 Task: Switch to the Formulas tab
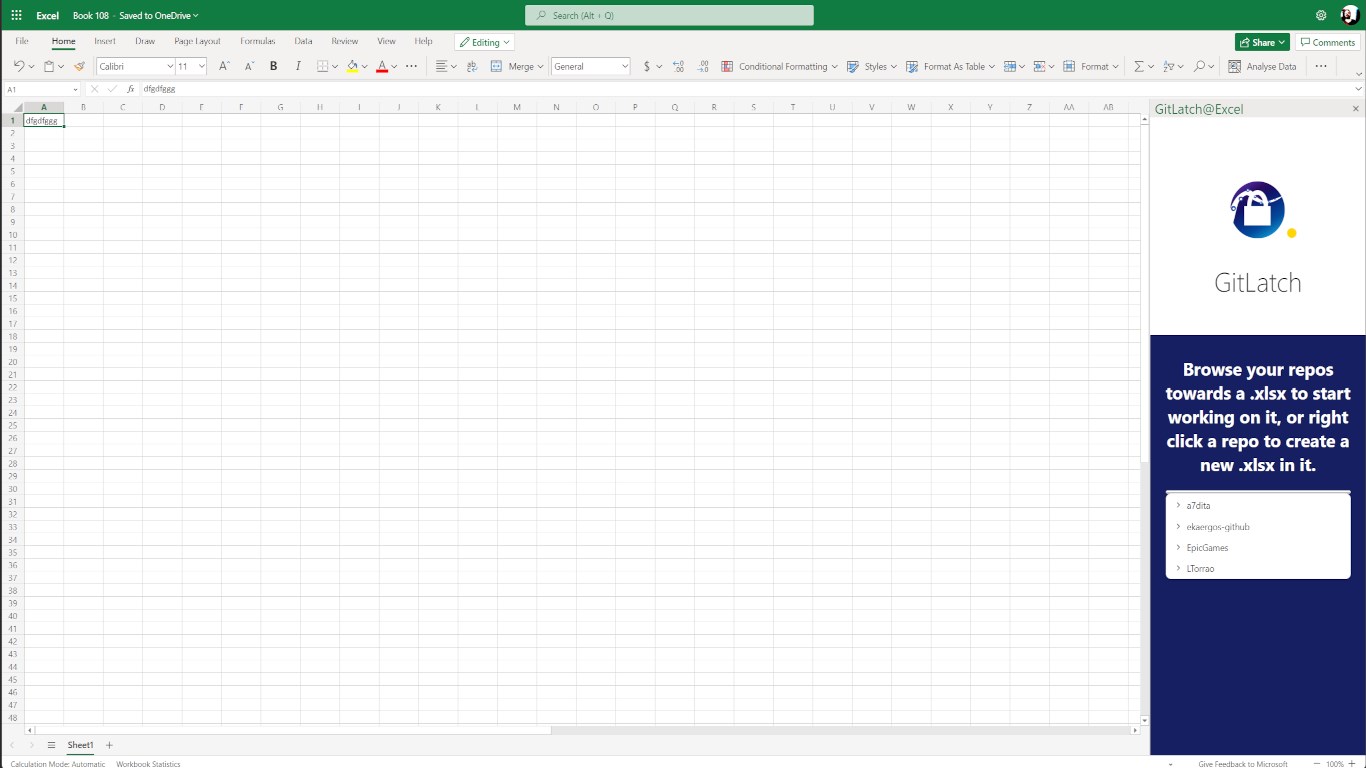[258, 41]
